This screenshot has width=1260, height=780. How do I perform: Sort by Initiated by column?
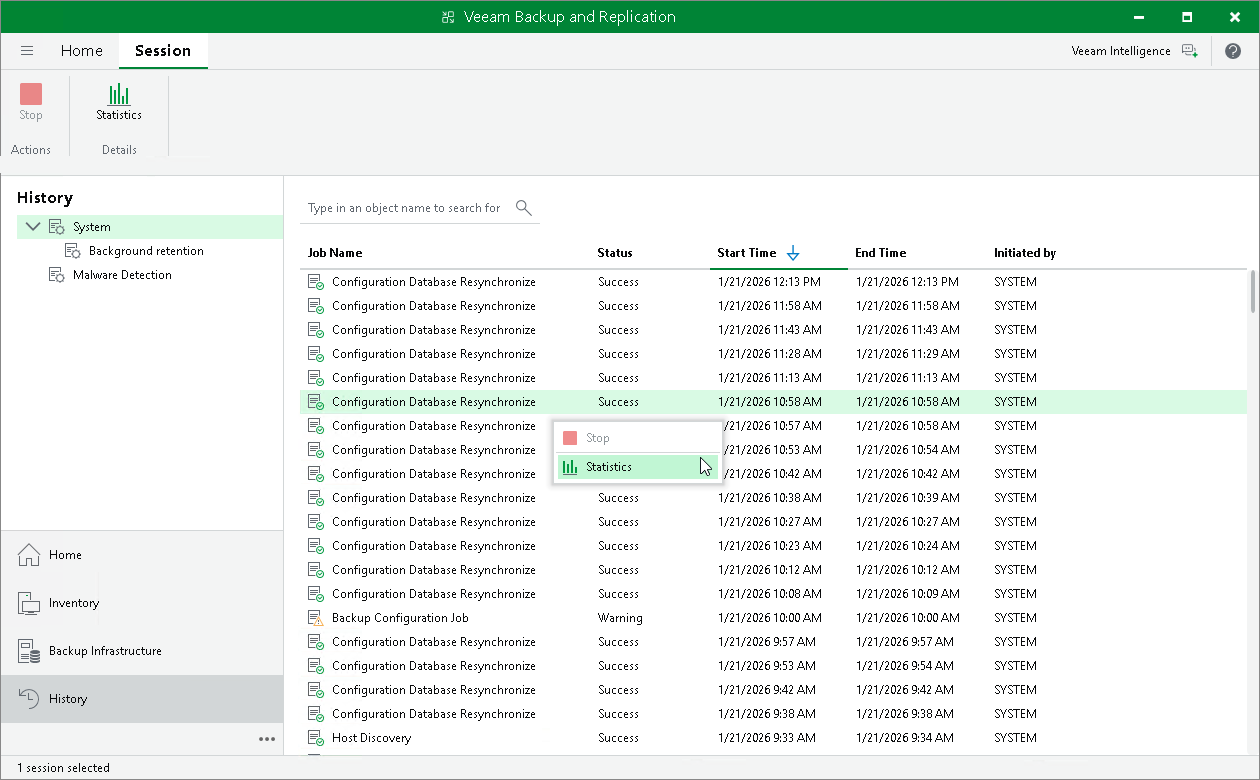point(1025,253)
